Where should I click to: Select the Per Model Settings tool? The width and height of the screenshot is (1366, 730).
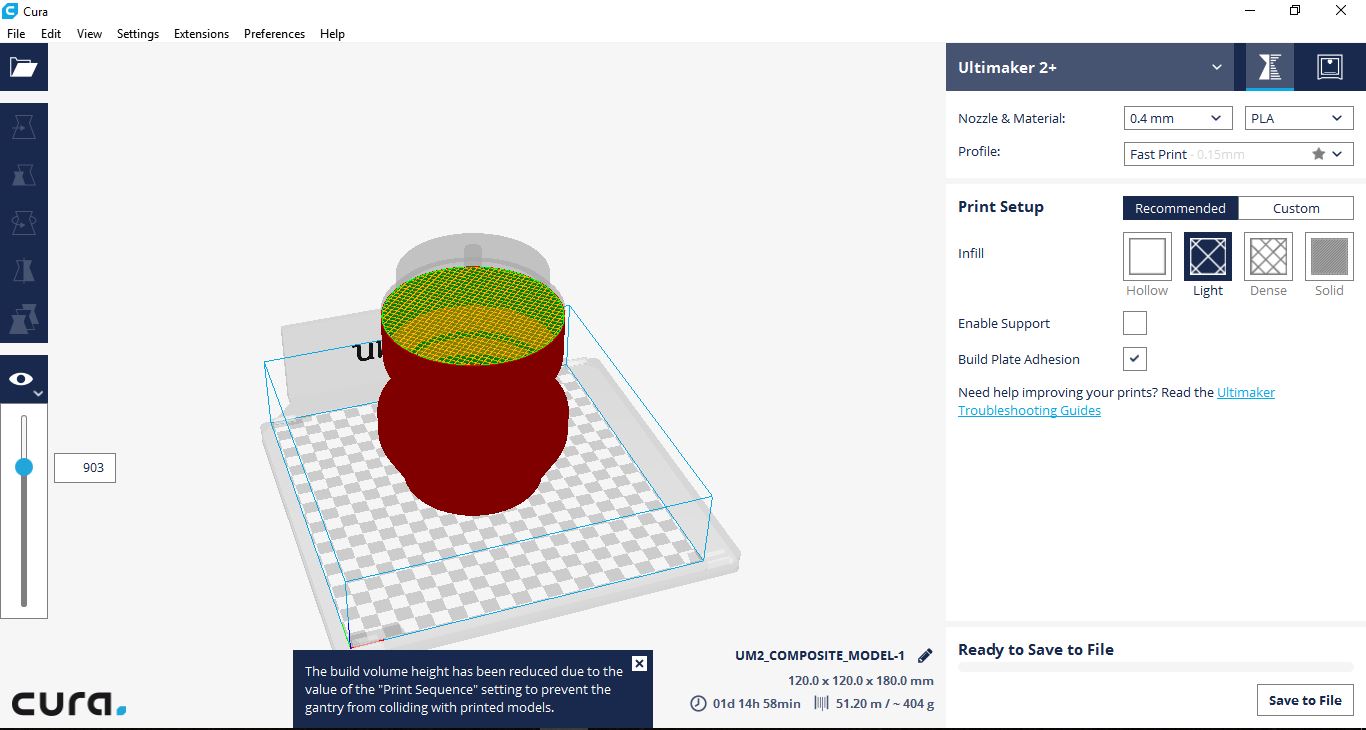[x=23, y=319]
